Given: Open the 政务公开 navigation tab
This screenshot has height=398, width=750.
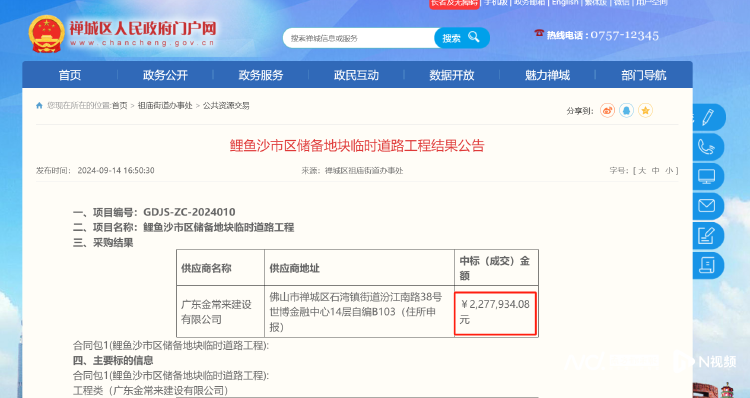Looking at the screenshot, I should [x=165, y=75].
